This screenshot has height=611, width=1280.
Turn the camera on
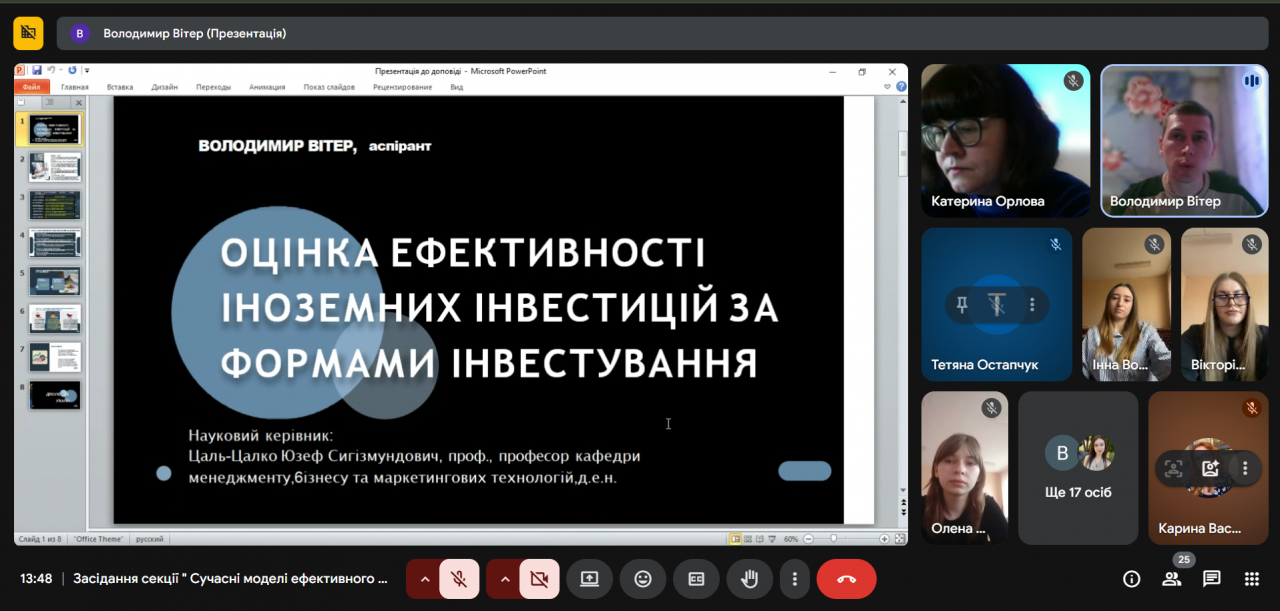click(539, 579)
